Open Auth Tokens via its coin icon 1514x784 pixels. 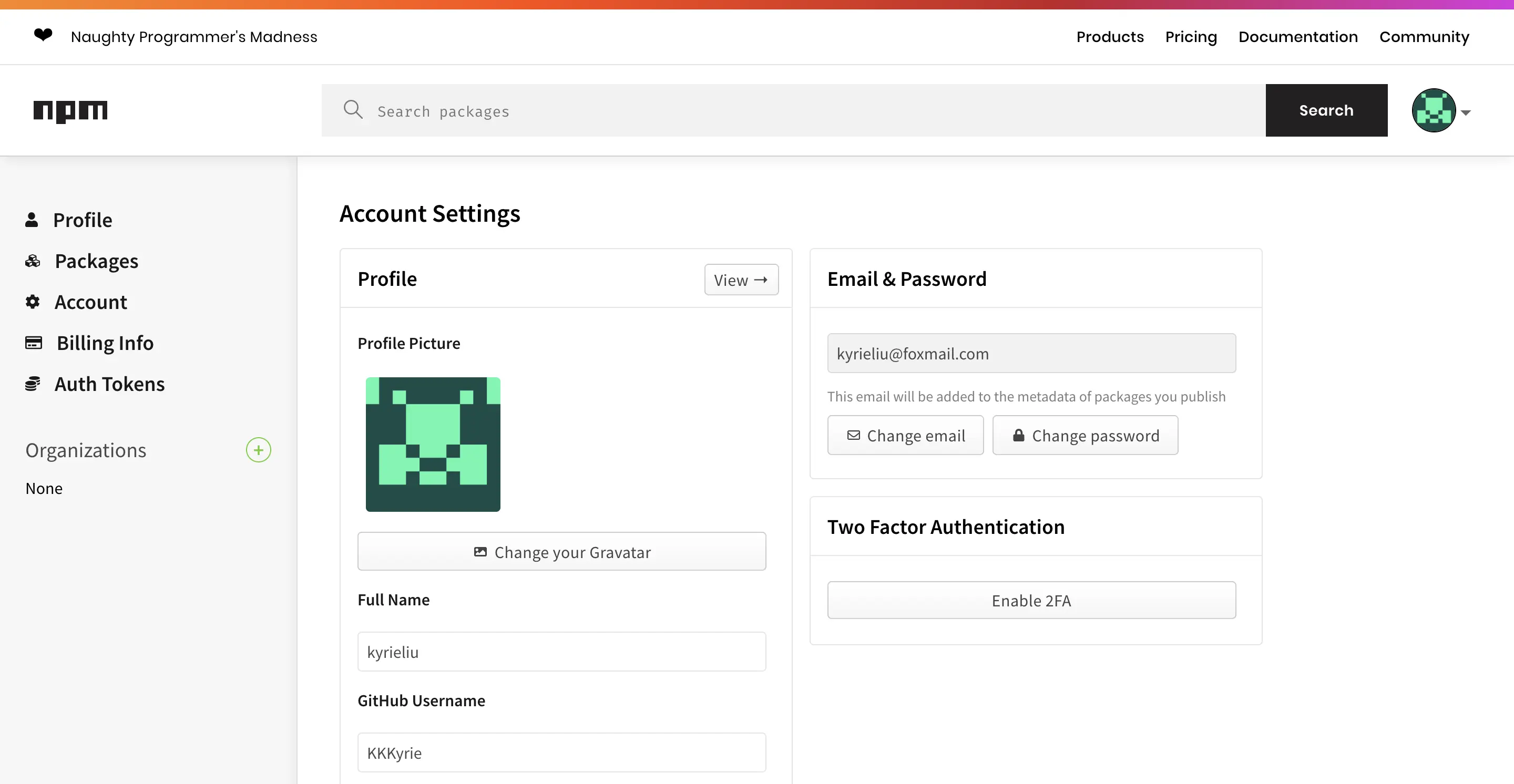[x=32, y=383]
